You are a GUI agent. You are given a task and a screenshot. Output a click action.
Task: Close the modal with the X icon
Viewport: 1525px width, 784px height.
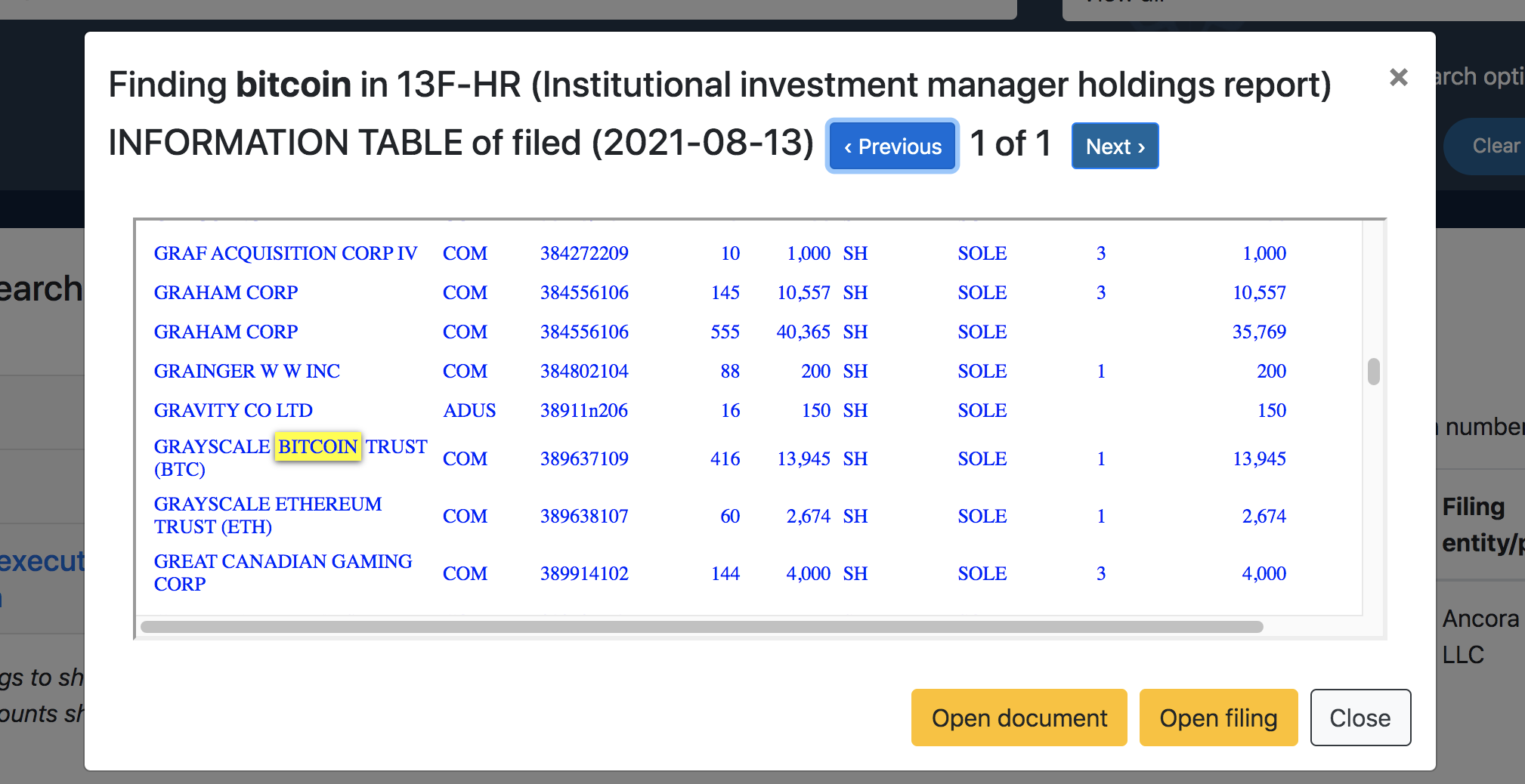click(1399, 77)
